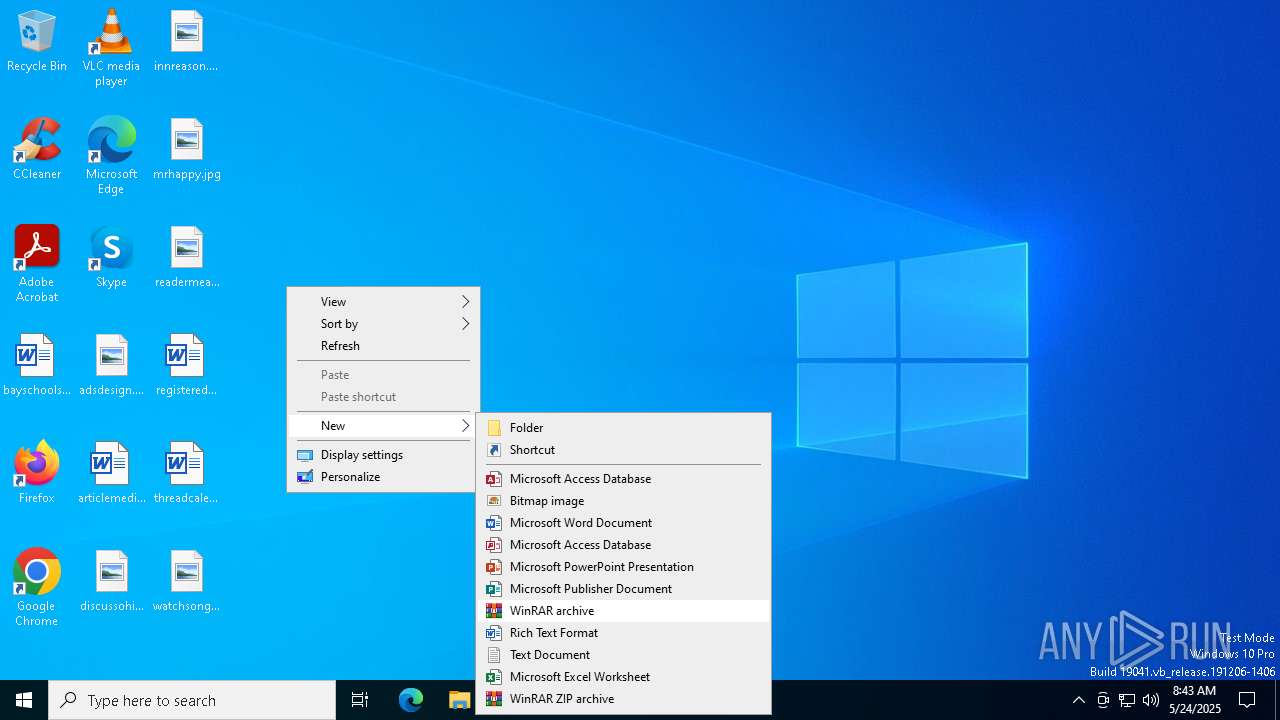
Task: Click the taskbar search box
Action: click(192, 700)
